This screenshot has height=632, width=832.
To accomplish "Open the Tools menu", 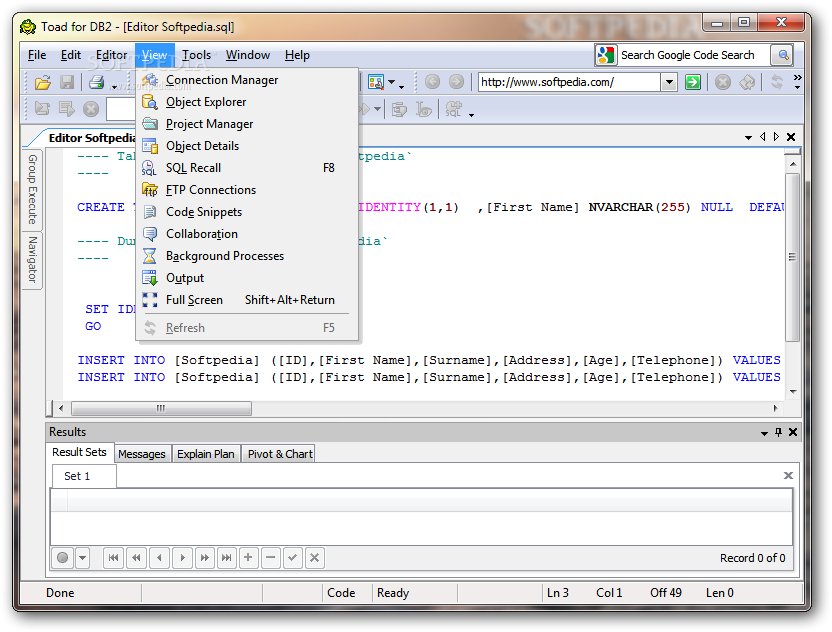I will point(196,55).
